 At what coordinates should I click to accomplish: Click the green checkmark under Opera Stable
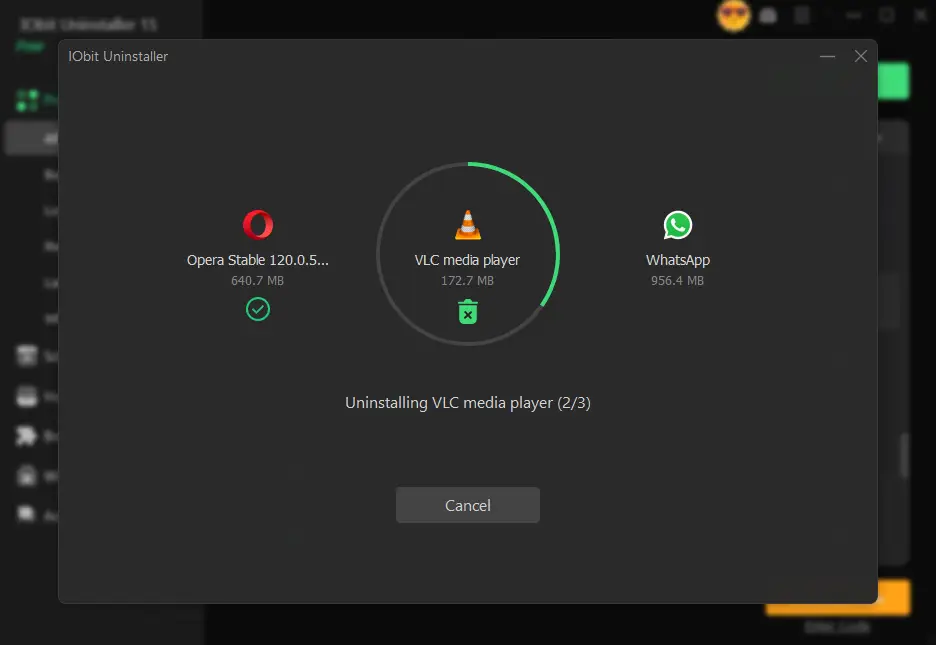pos(258,309)
